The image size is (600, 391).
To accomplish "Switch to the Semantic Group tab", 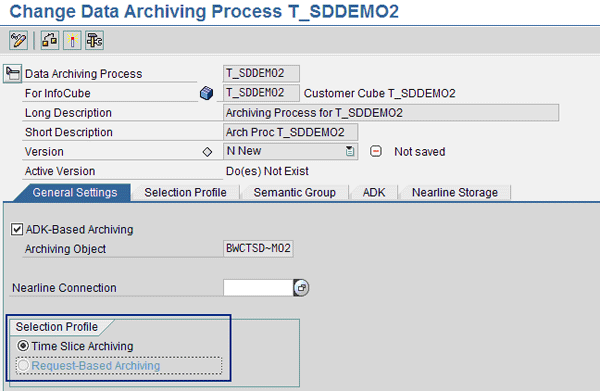I will [x=295, y=192].
